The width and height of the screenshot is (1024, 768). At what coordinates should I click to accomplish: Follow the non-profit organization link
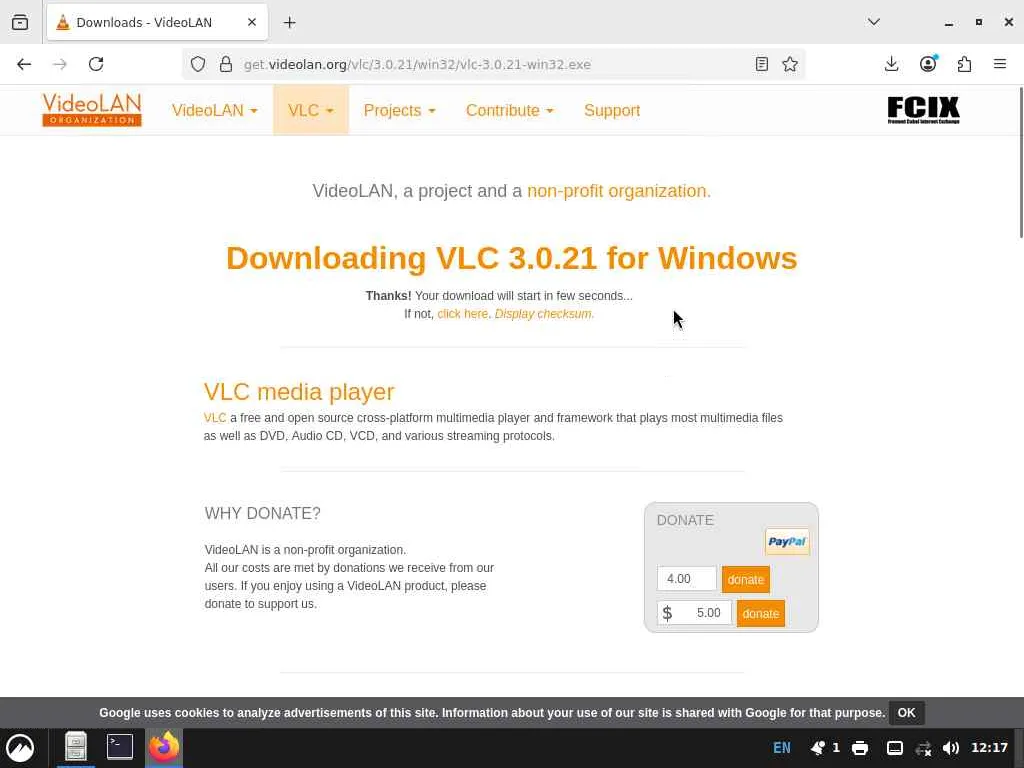tap(618, 191)
